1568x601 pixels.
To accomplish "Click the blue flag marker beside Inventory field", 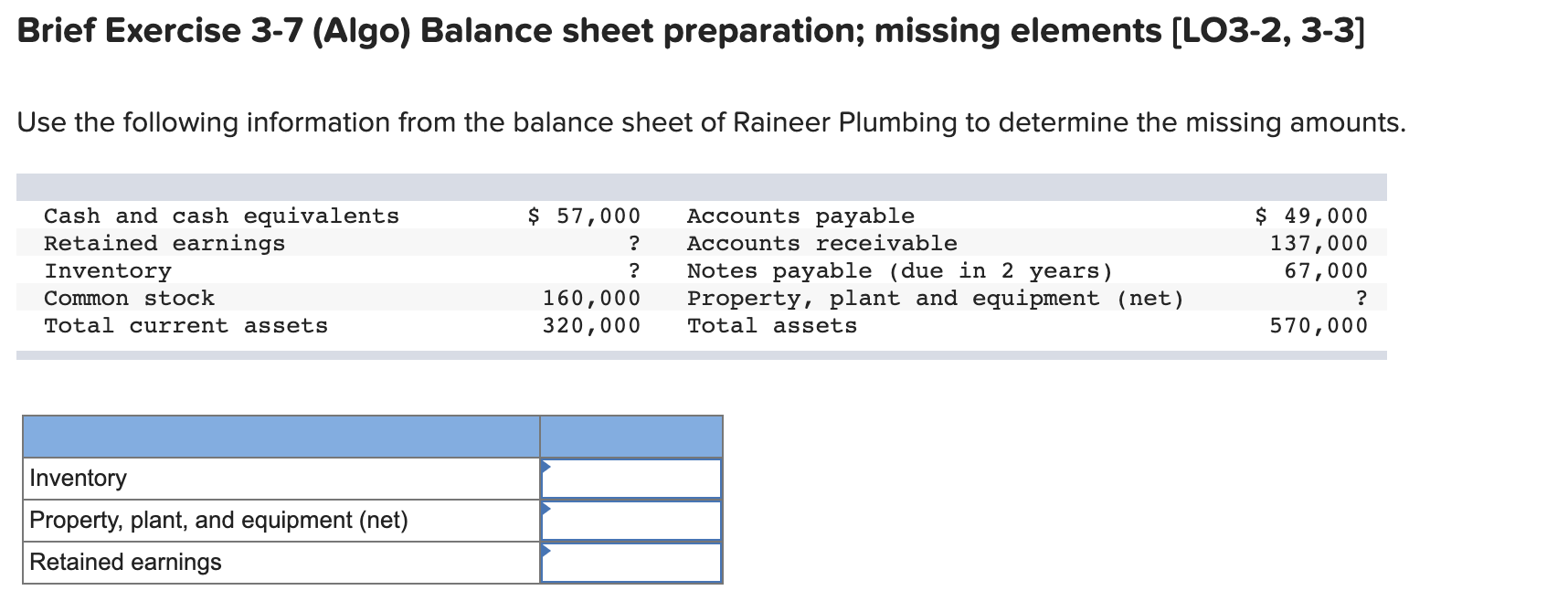I will [x=547, y=466].
